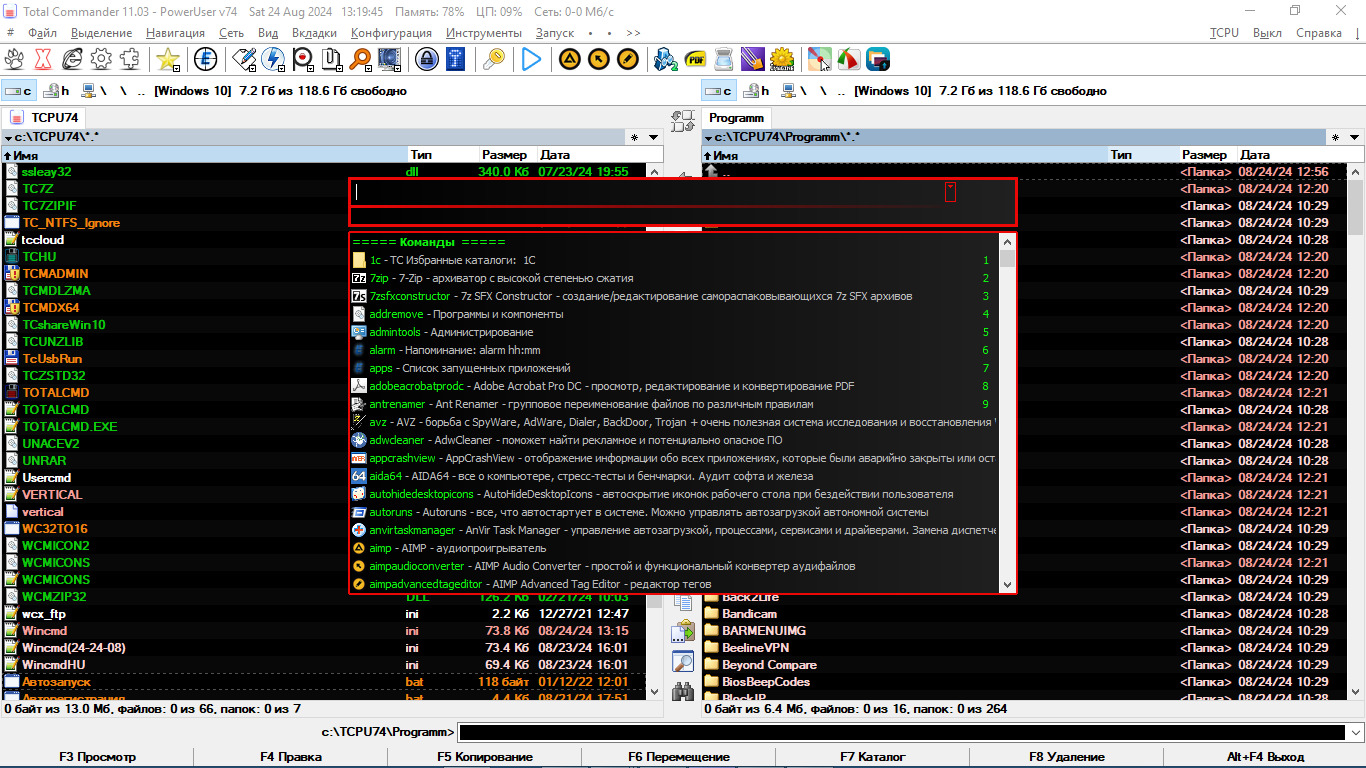Viewport: 1366px width, 768px height.
Task: Click drive h button in right panel
Action: point(756,91)
